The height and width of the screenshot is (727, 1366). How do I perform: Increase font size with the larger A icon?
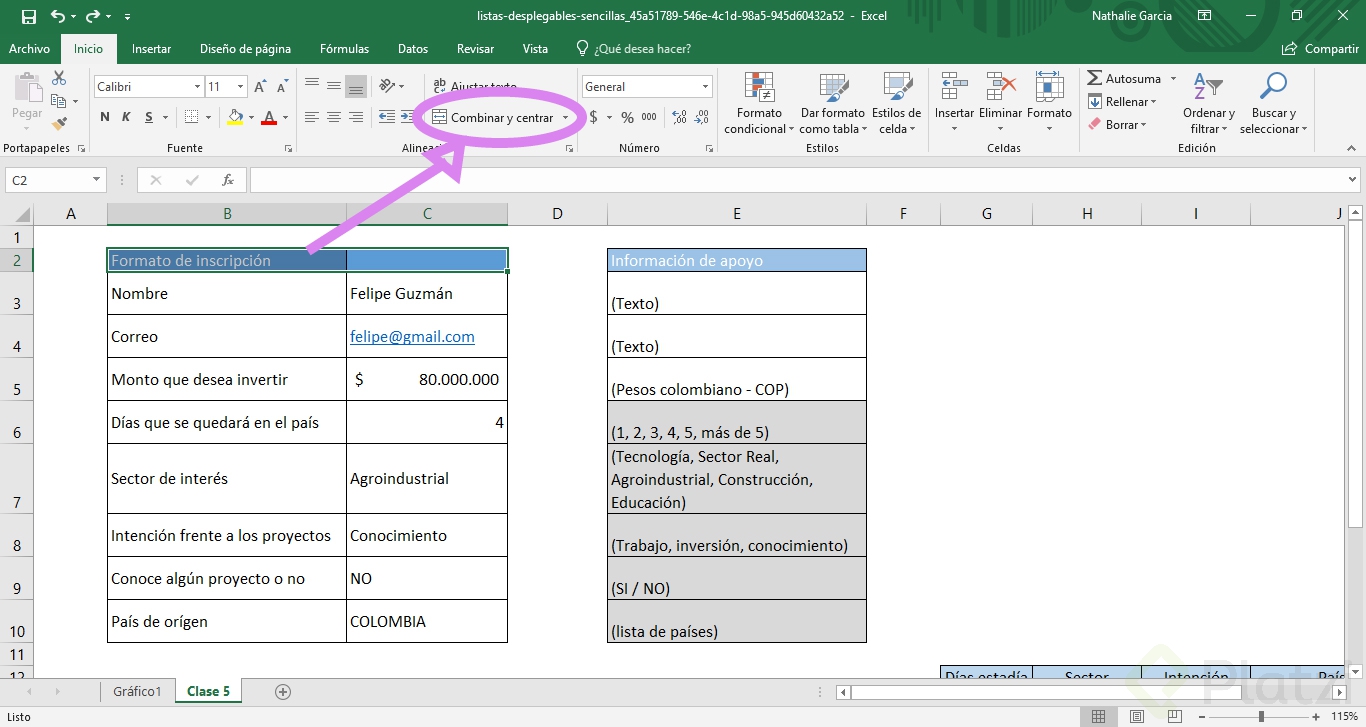click(259, 87)
